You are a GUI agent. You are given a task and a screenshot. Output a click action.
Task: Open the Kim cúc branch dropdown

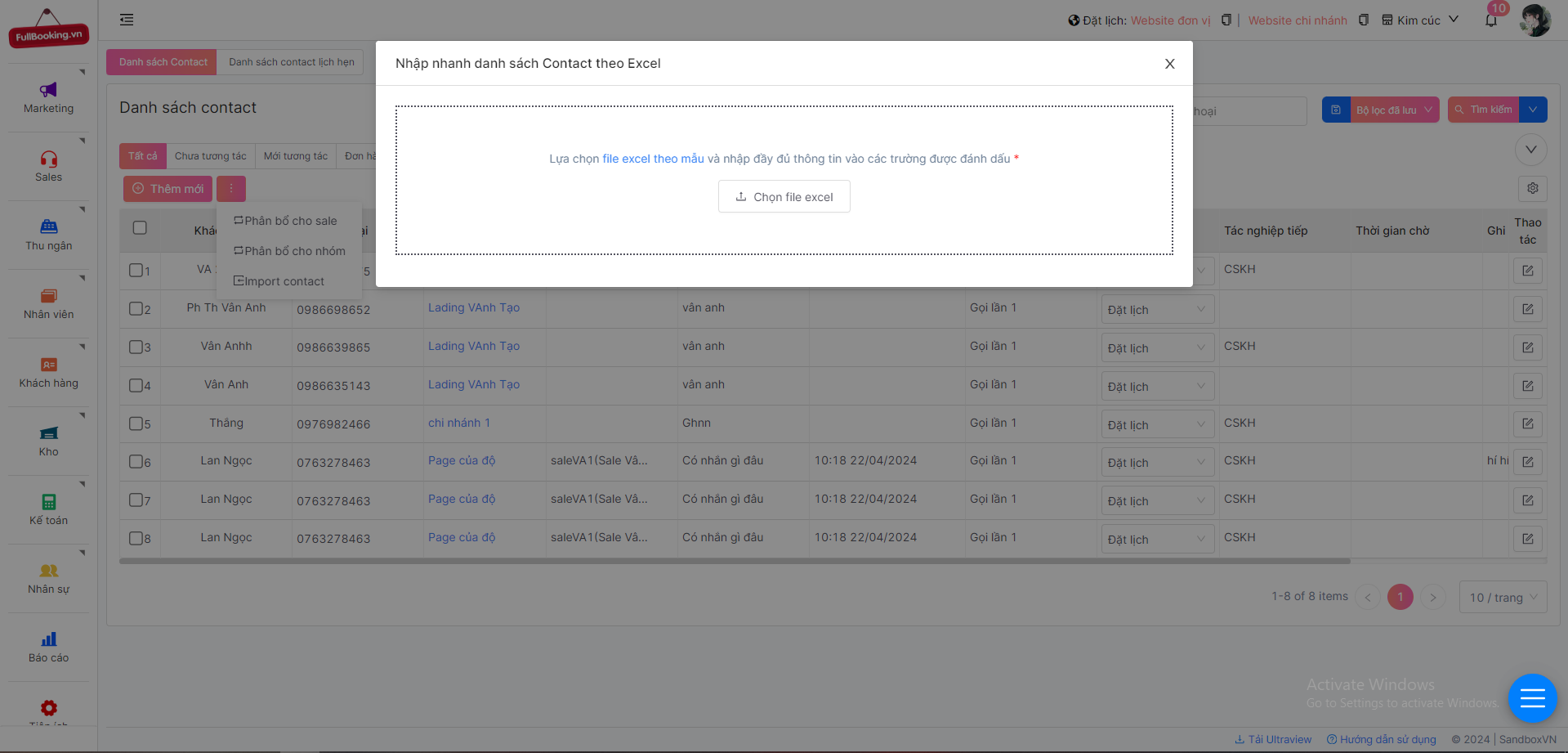pyautogui.click(x=1419, y=20)
